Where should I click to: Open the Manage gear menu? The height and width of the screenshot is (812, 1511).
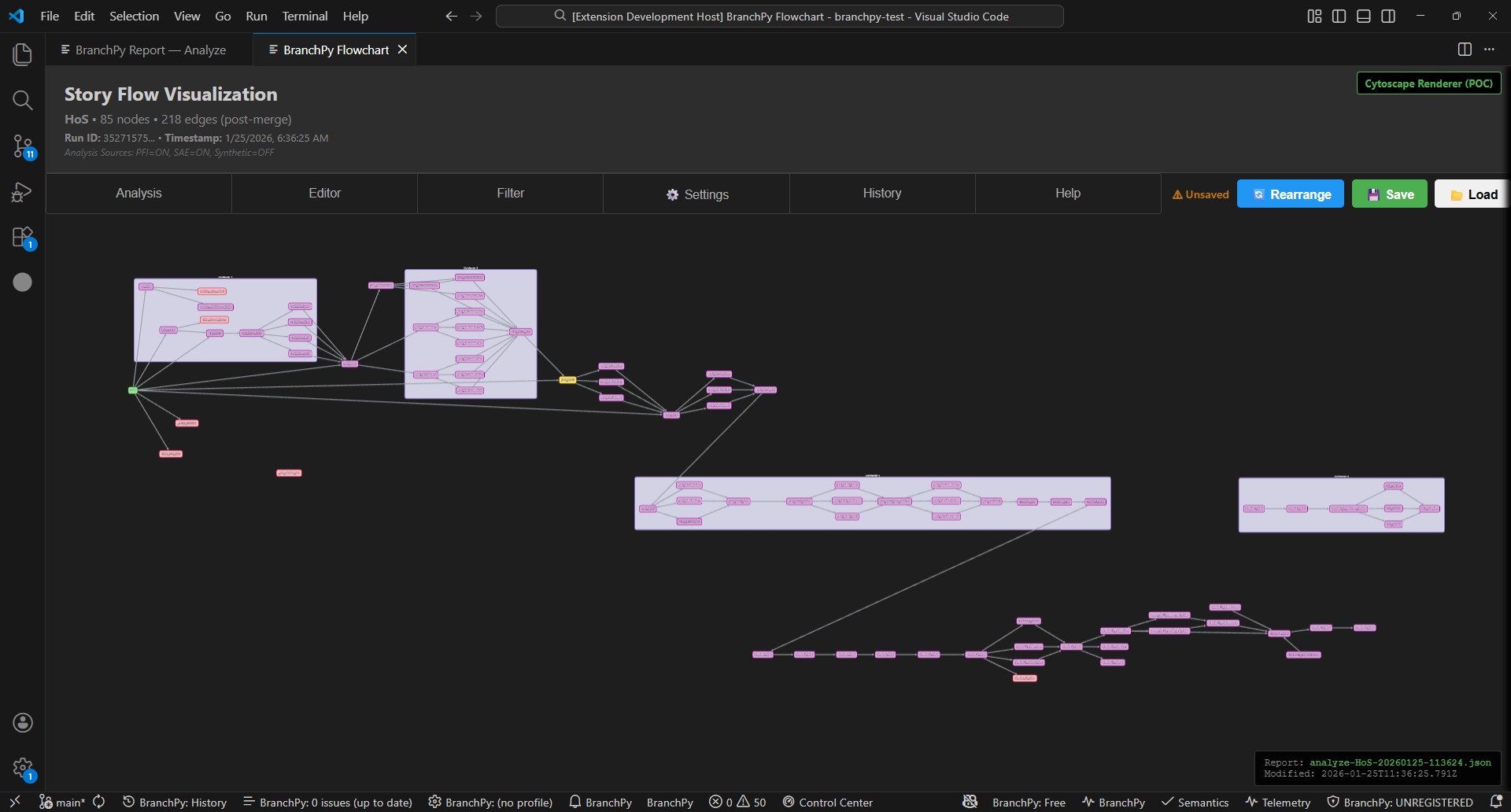point(22,767)
